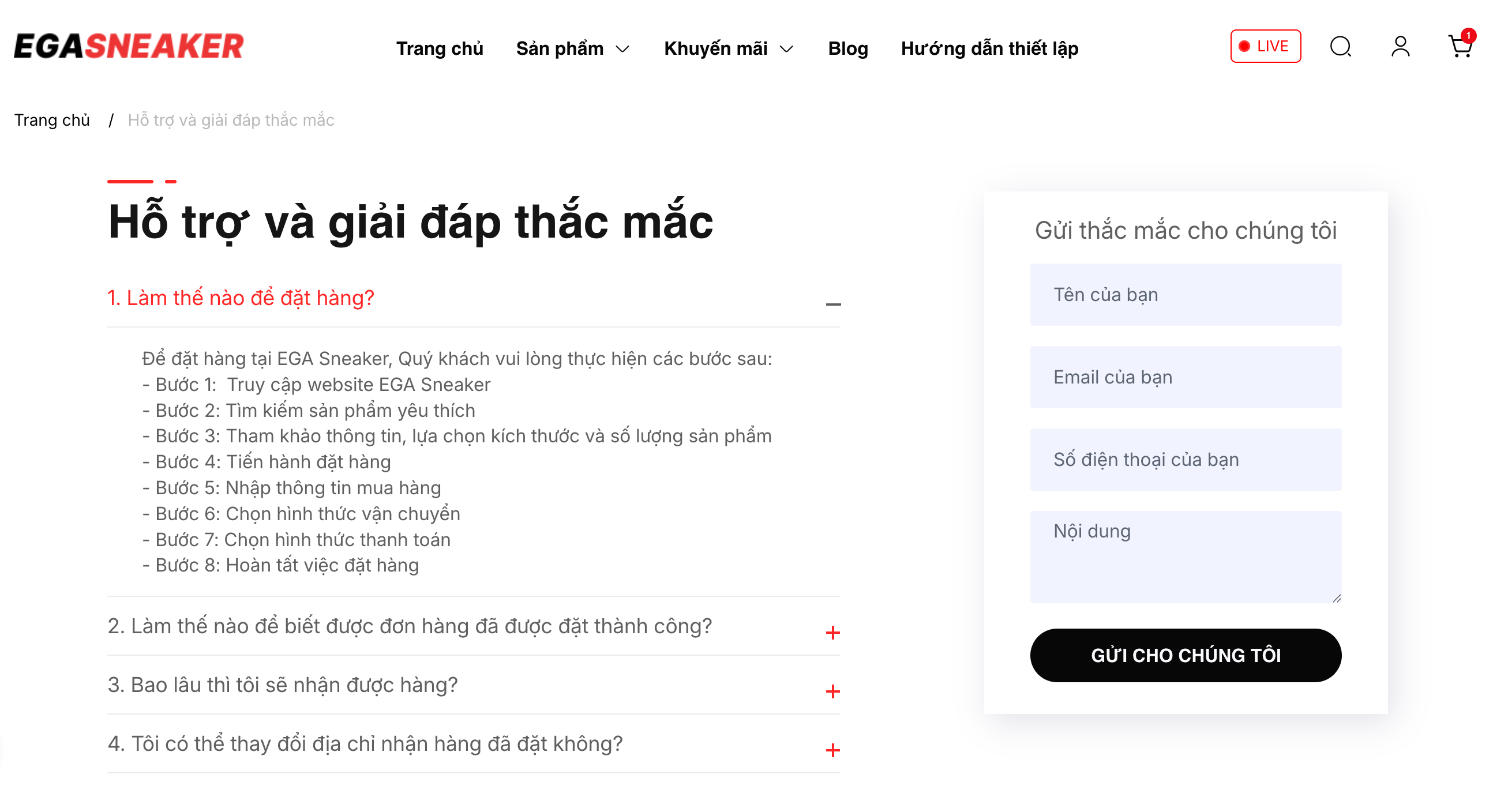This screenshot has height=812, width=1493.
Task: Focus the Tên của bạn field
Action: point(1186,295)
